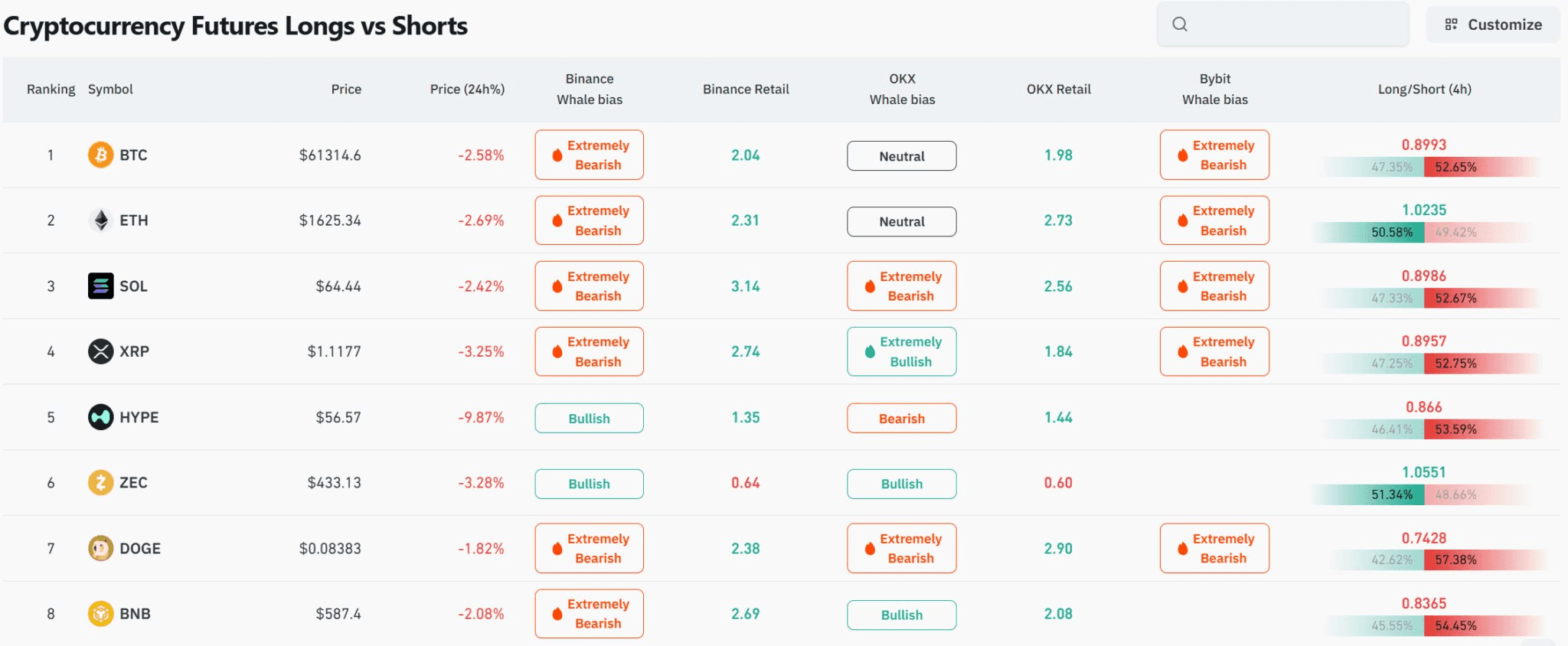Image resolution: width=1568 pixels, height=646 pixels.
Task: Click the BTC Bitcoin coin icon
Action: [100, 155]
